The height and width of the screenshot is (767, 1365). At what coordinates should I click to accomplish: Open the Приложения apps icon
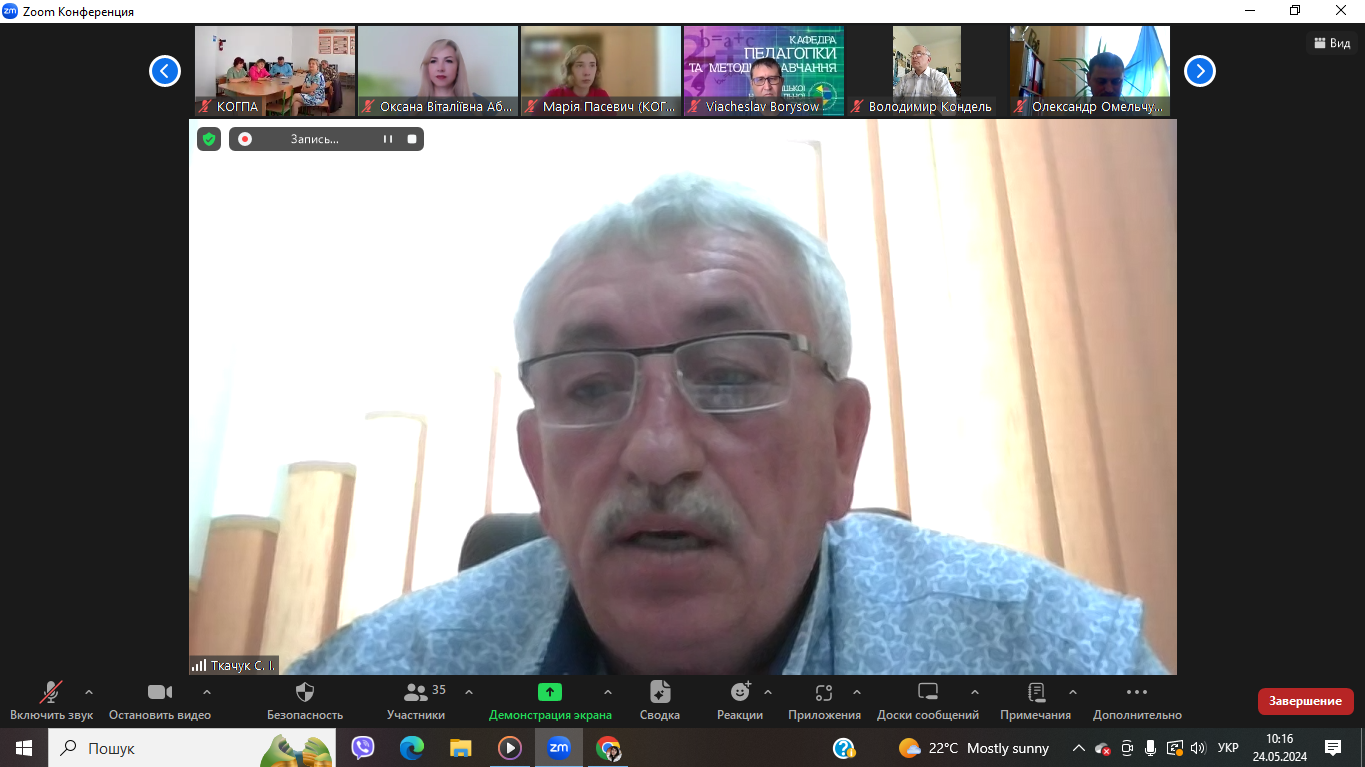[x=824, y=692]
